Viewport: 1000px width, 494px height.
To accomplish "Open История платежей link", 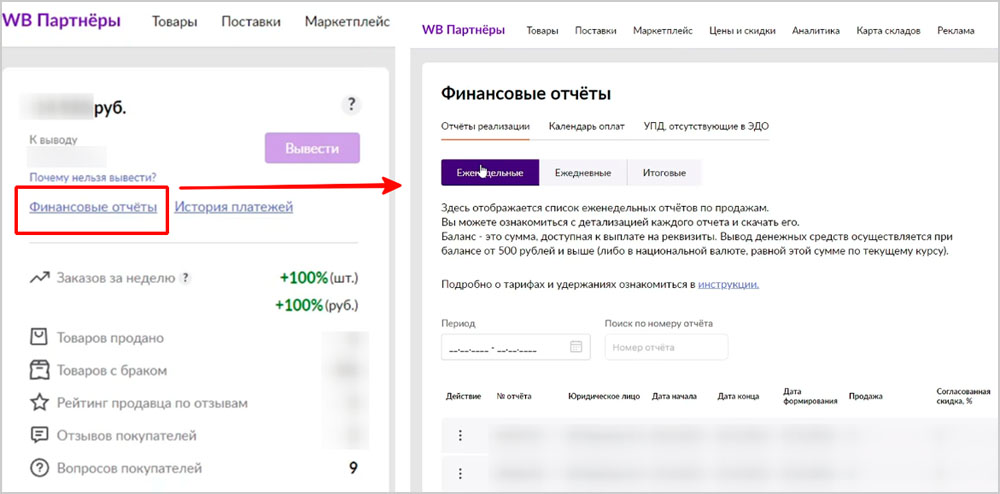I will 233,207.
